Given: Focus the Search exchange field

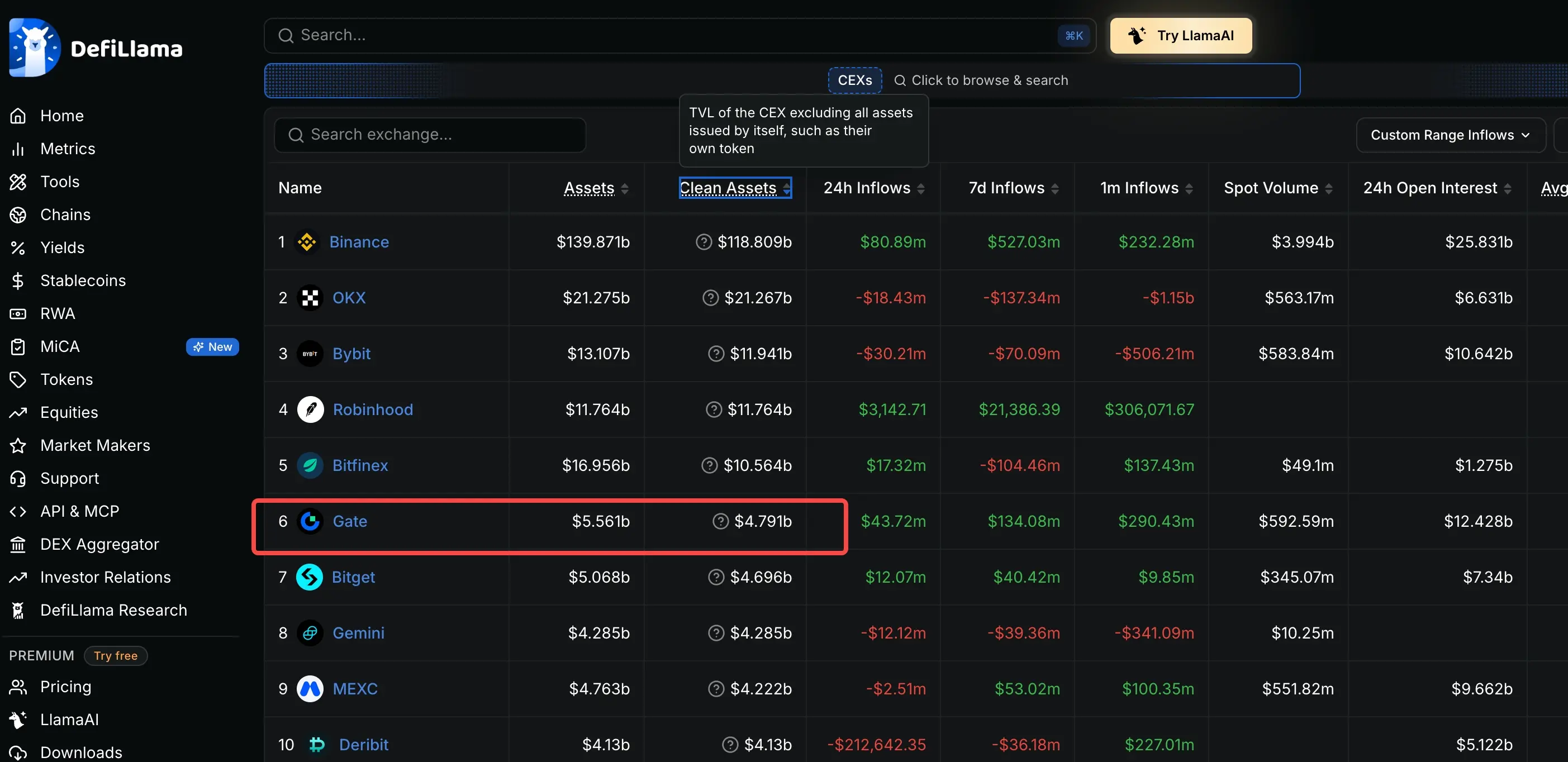Looking at the screenshot, I should pyautogui.click(x=430, y=135).
